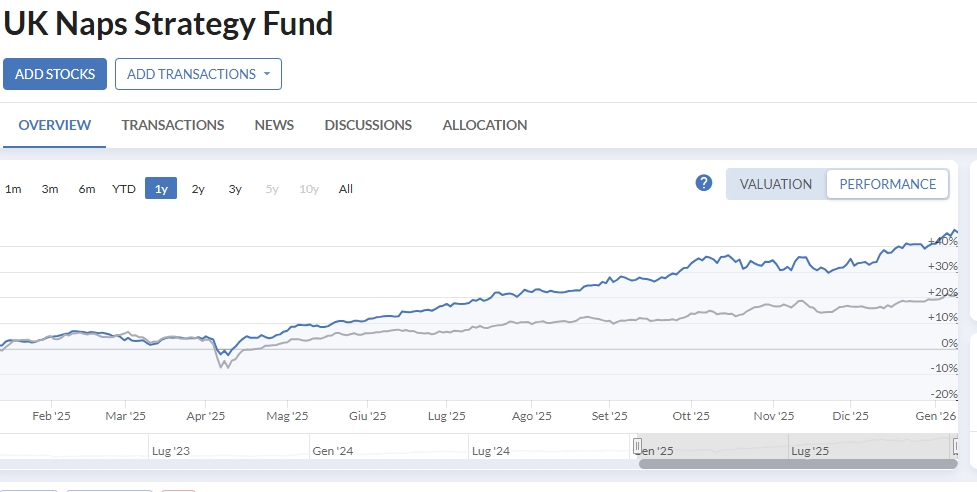The image size is (977, 492).
Task: Select the 1m chart range
Action: (13, 189)
